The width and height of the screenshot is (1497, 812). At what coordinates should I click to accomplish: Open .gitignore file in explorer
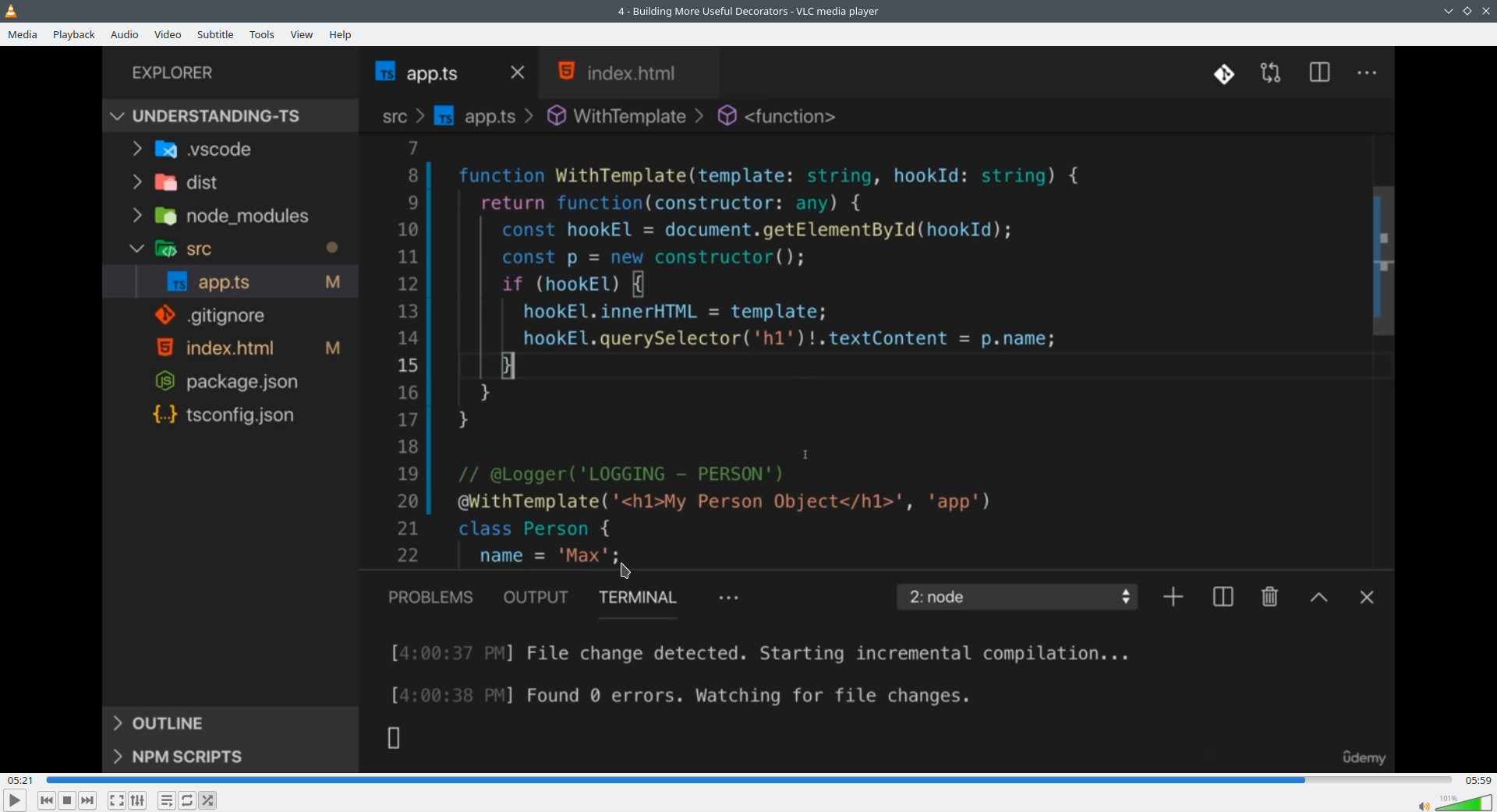tap(231, 316)
